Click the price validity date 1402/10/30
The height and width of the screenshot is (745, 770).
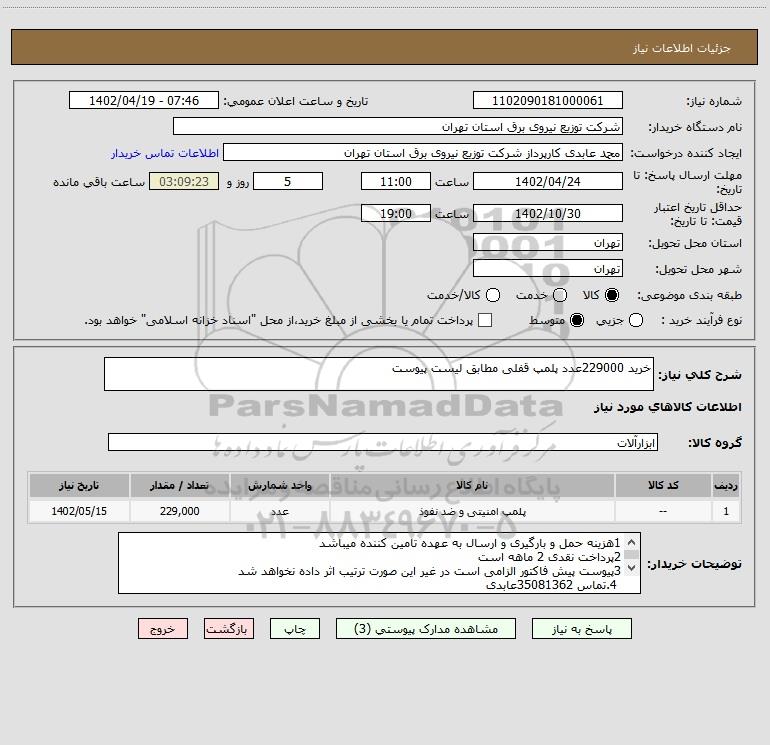pyautogui.click(x=548, y=213)
